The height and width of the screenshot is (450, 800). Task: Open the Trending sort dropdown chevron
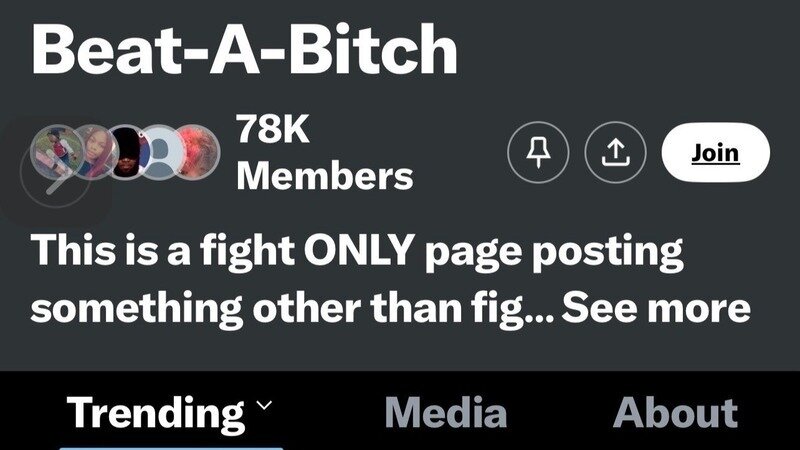[264, 405]
